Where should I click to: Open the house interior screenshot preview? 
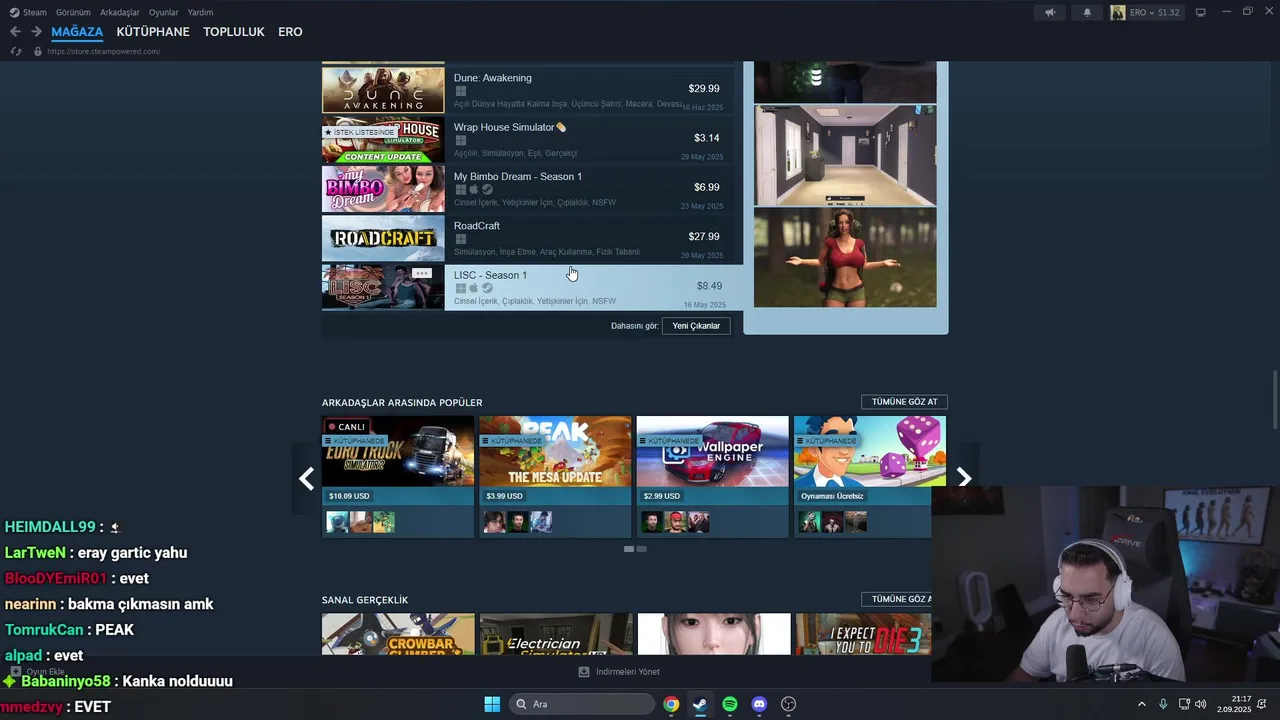pyautogui.click(x=845, y=155)
